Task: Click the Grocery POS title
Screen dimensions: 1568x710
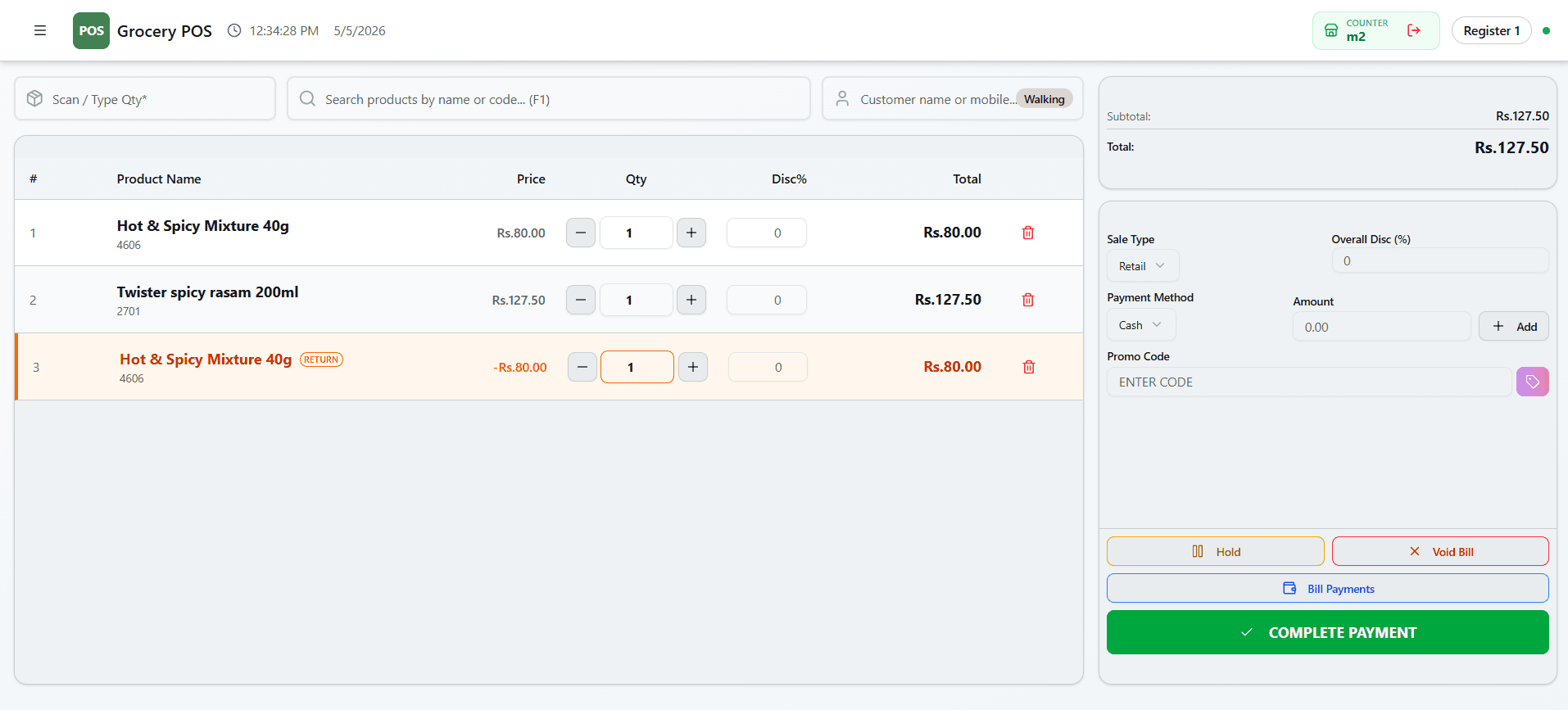Action: [165, 31]
